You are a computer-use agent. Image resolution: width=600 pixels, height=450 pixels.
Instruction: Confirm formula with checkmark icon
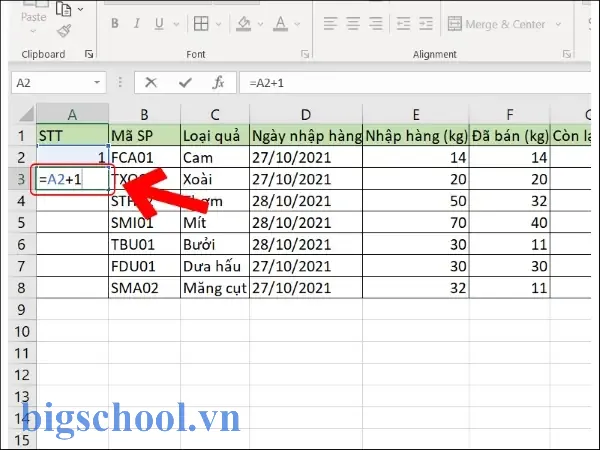click(x=185, y=82)
